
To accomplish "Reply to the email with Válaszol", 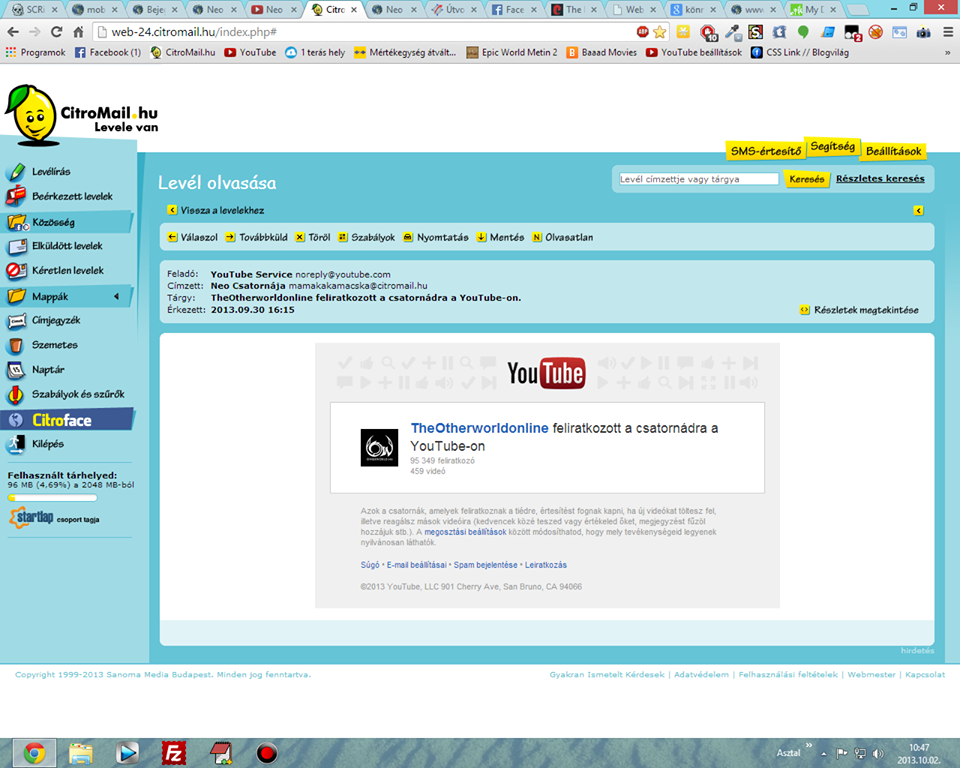I will pos(193,238).
